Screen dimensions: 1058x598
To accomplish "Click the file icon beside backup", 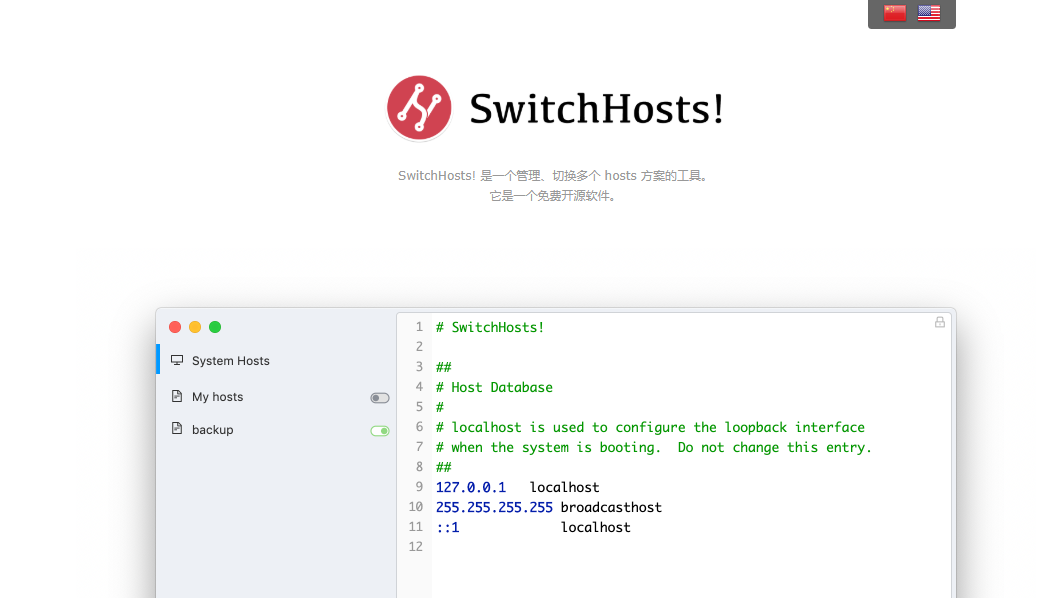I will (177, 429).
